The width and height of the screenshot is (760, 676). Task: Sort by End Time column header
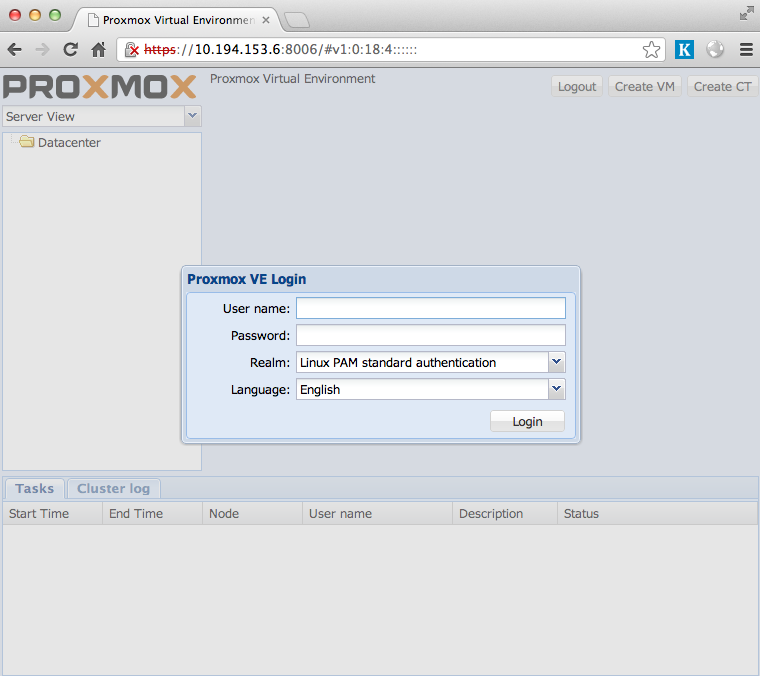click(x=152, y=514)
